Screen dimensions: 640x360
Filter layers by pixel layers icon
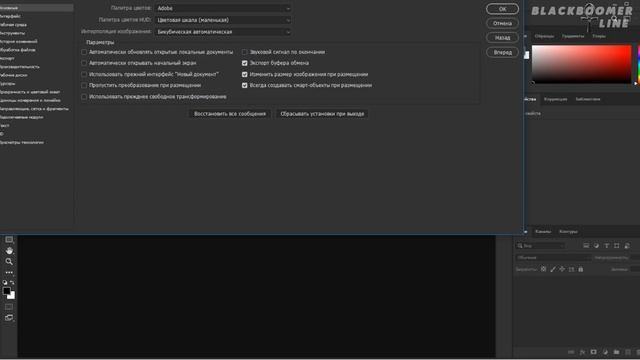[x=586, y=246]
